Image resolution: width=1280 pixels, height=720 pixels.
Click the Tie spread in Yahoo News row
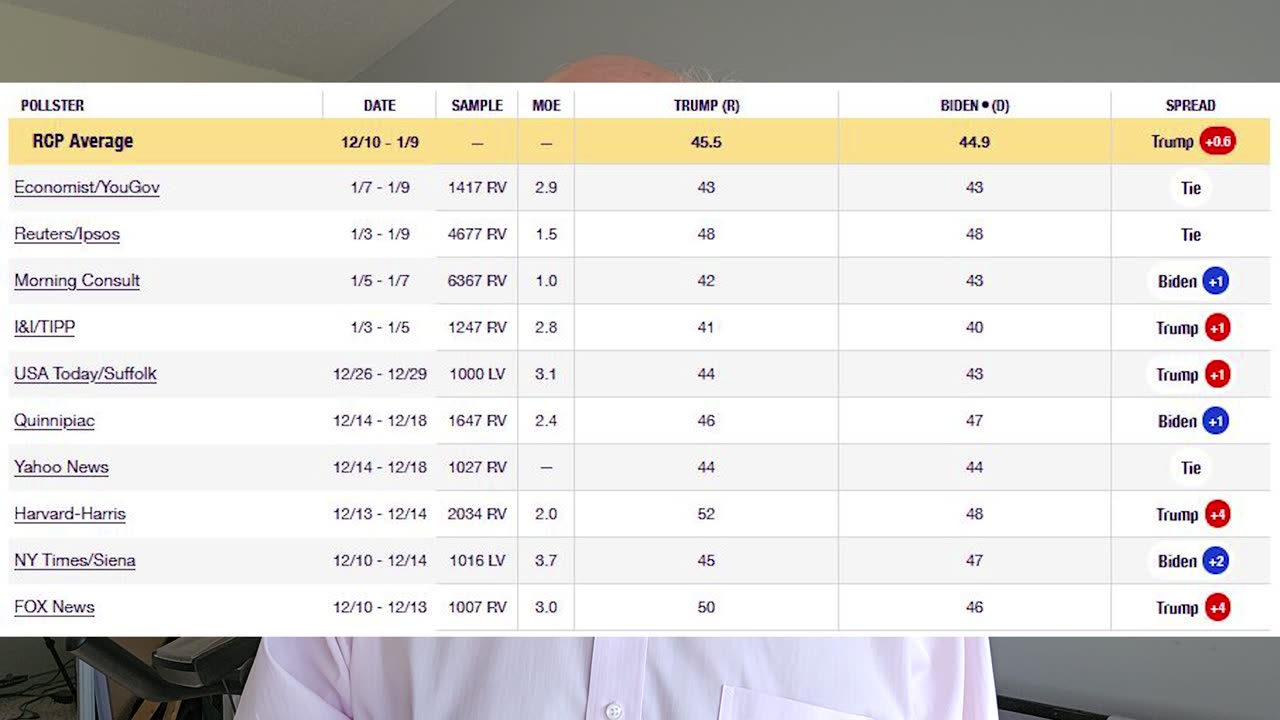1191,467
